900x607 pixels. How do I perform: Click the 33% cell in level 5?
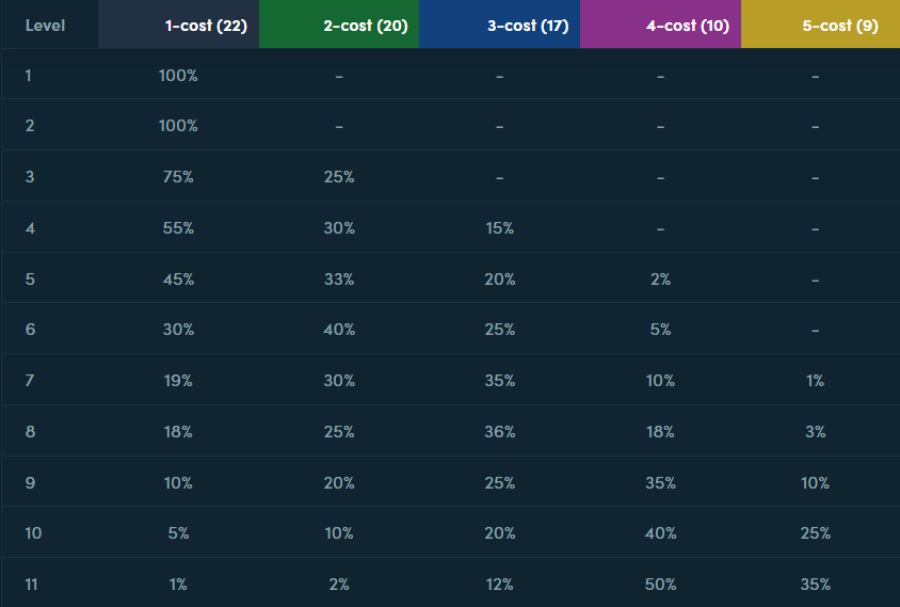pos(339,279)
